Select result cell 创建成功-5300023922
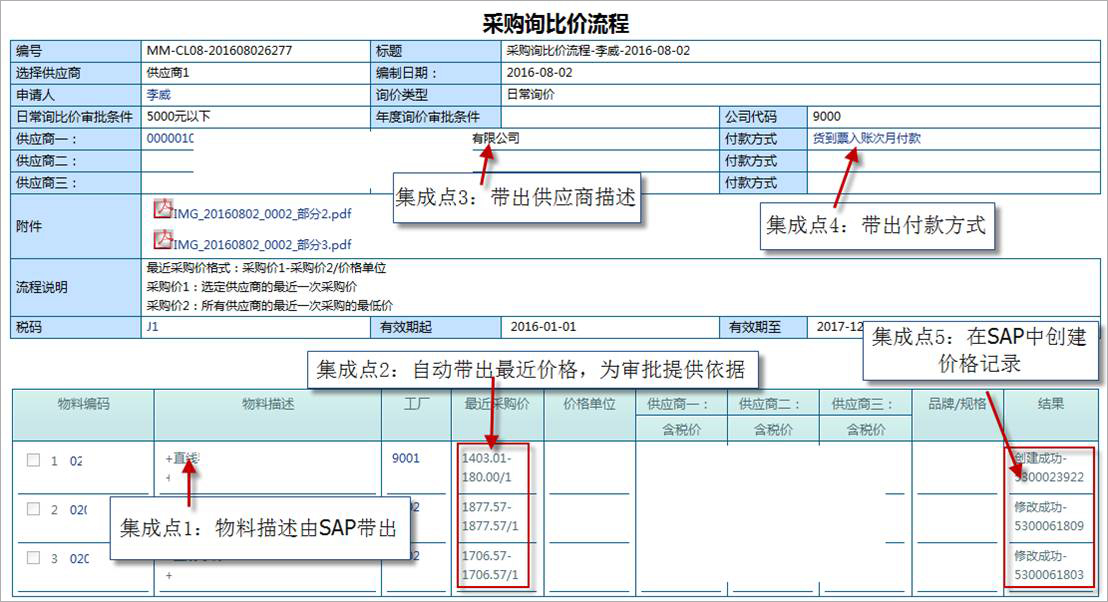 pyautogui.click(x=1049, y=468)
